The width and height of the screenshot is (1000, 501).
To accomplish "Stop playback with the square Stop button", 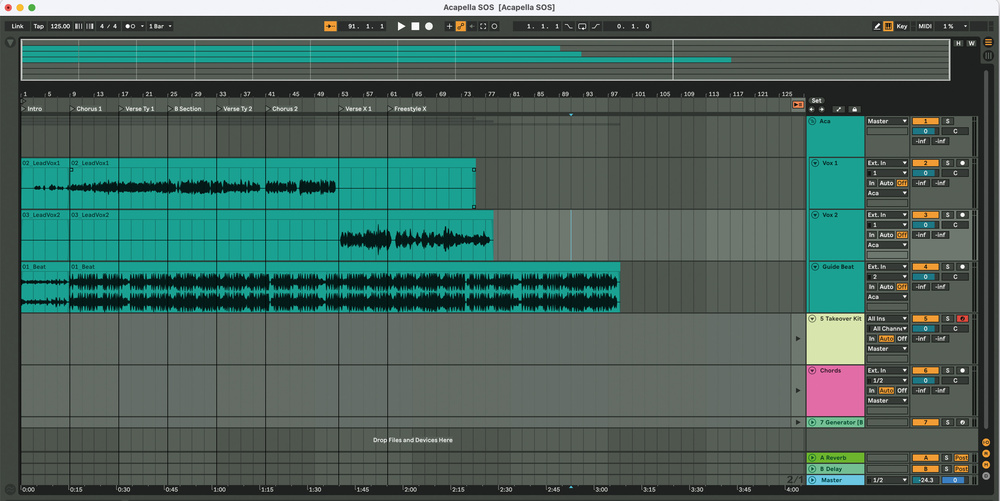I will pyautogui.click(x=415, y=26).
